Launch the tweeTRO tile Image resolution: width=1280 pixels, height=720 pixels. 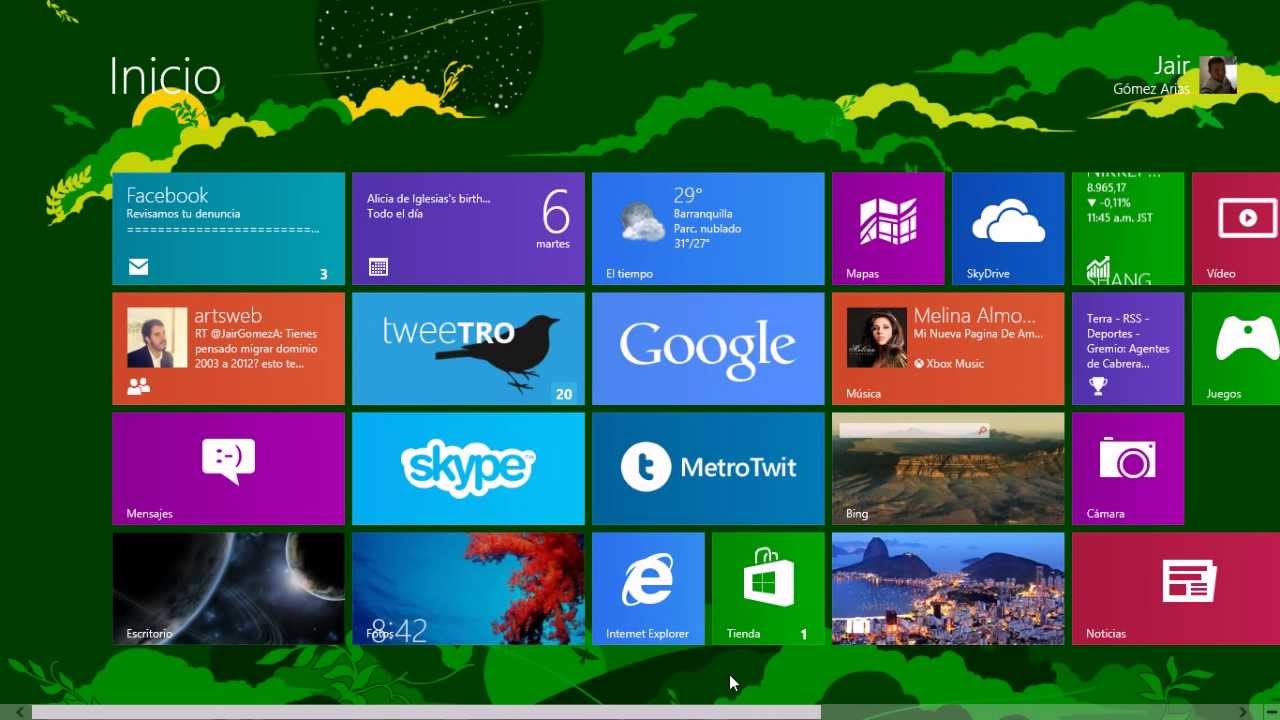[468, 348]
